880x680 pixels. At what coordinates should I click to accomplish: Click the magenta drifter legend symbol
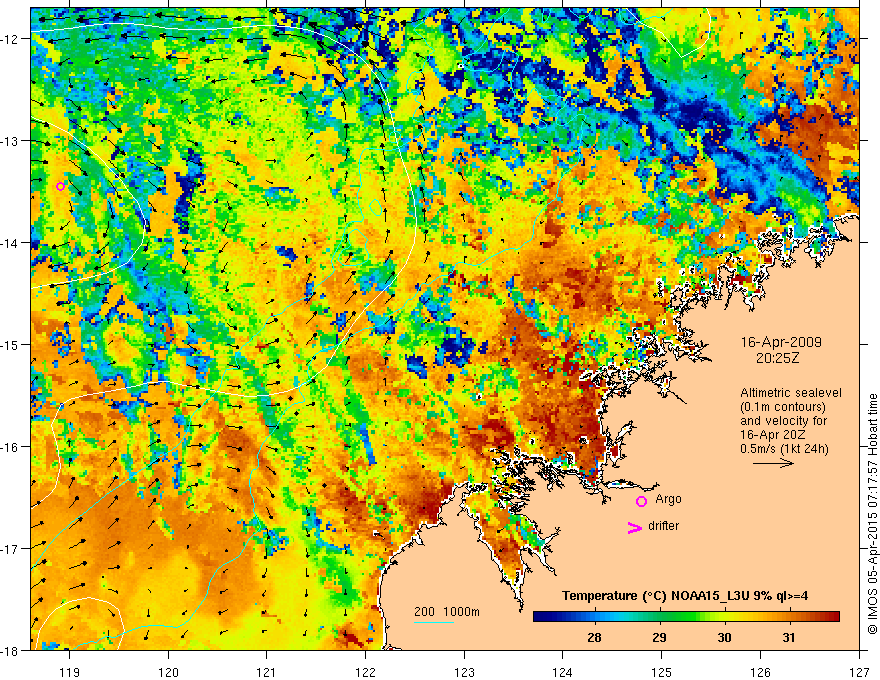[634, 527]
